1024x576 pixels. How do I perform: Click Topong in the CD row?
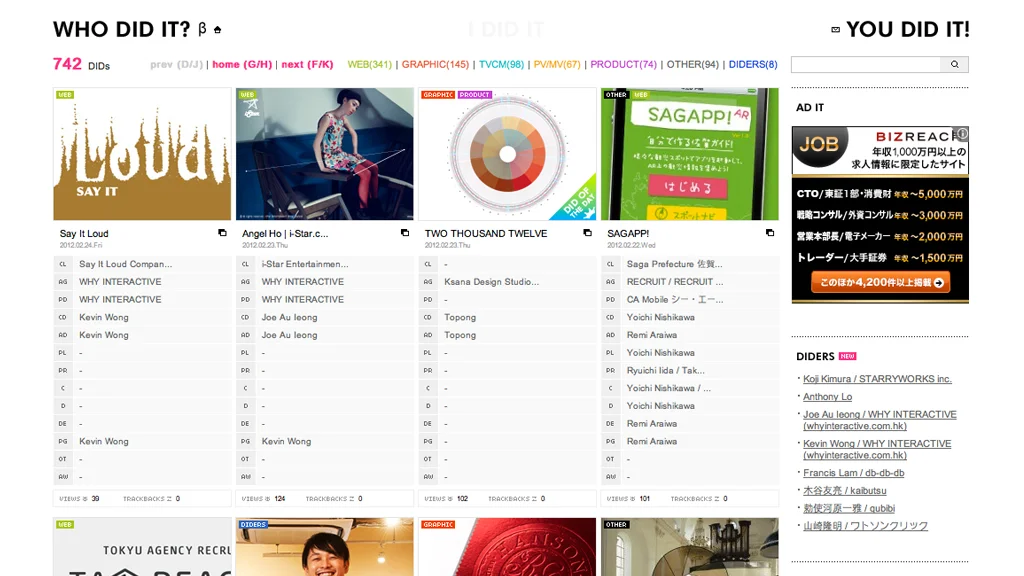[x=460, y=317]
